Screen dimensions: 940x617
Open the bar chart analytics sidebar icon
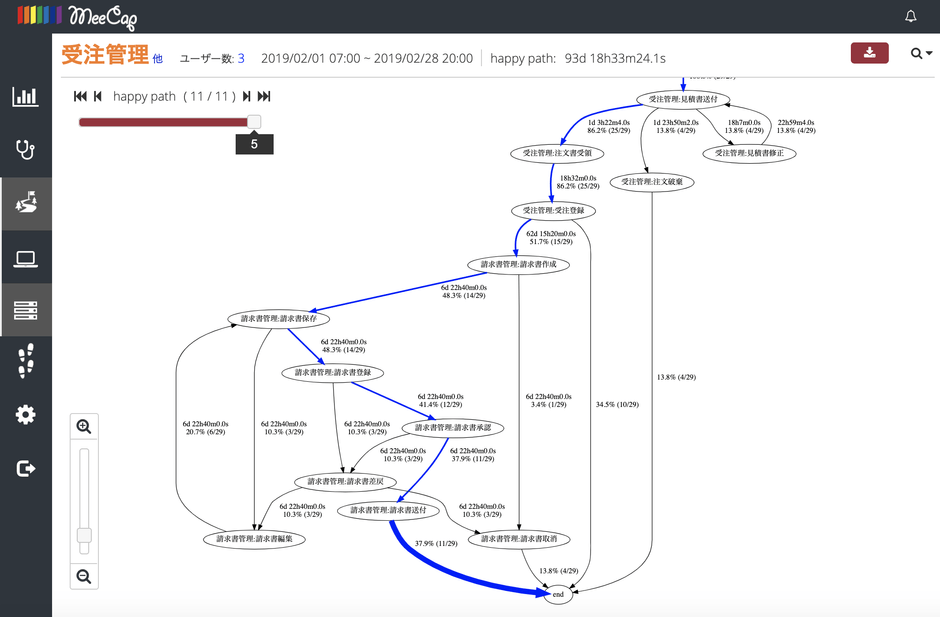tap(25, 97)
